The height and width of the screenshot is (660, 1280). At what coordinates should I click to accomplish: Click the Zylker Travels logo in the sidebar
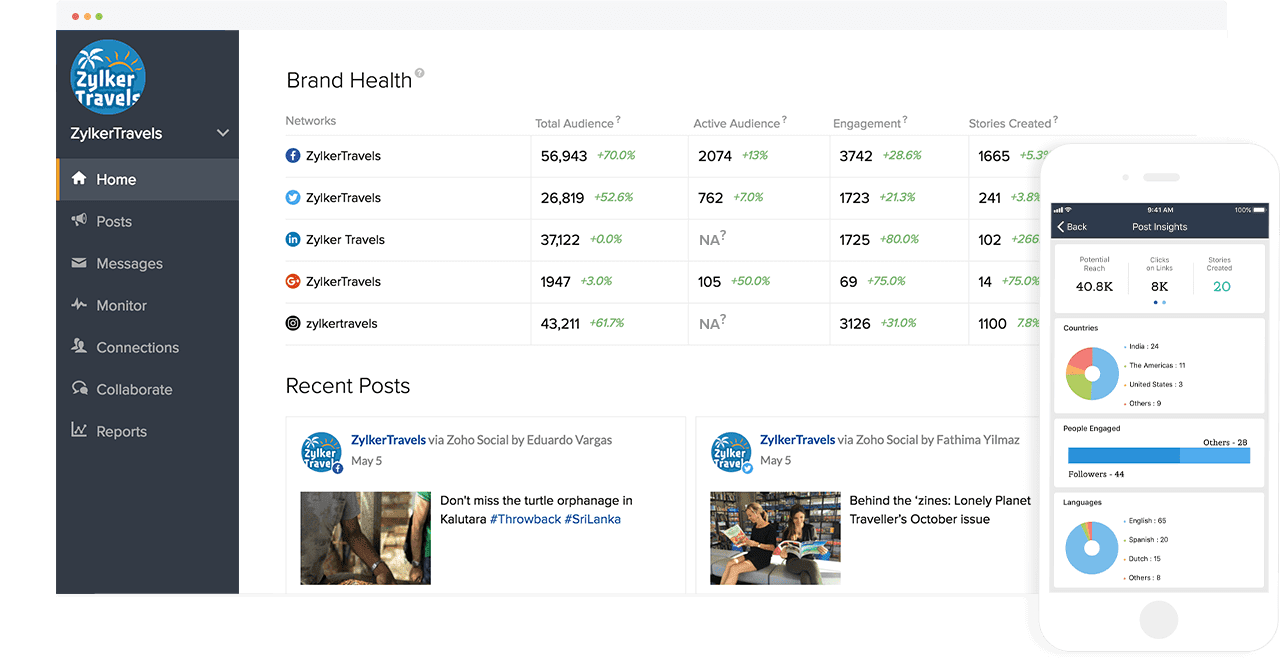tap(109, 77)
